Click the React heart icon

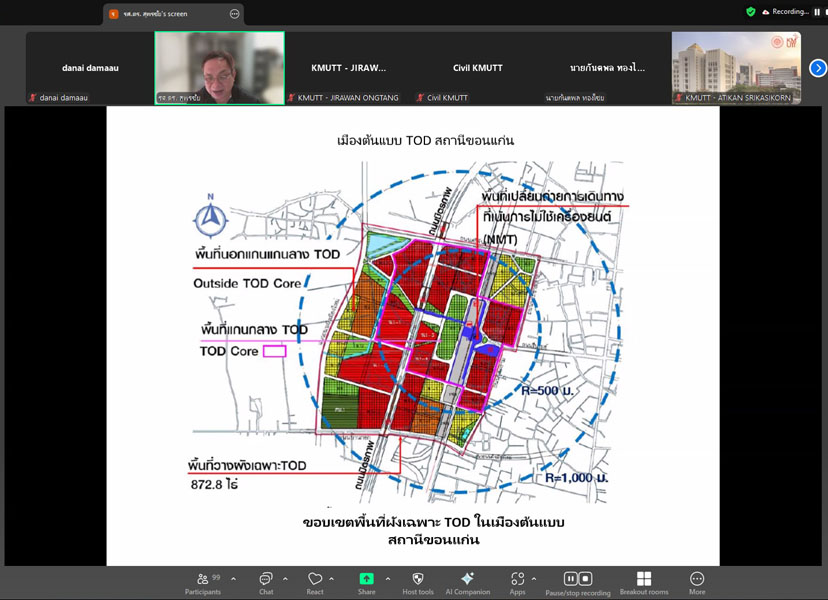tap(315, 579)
